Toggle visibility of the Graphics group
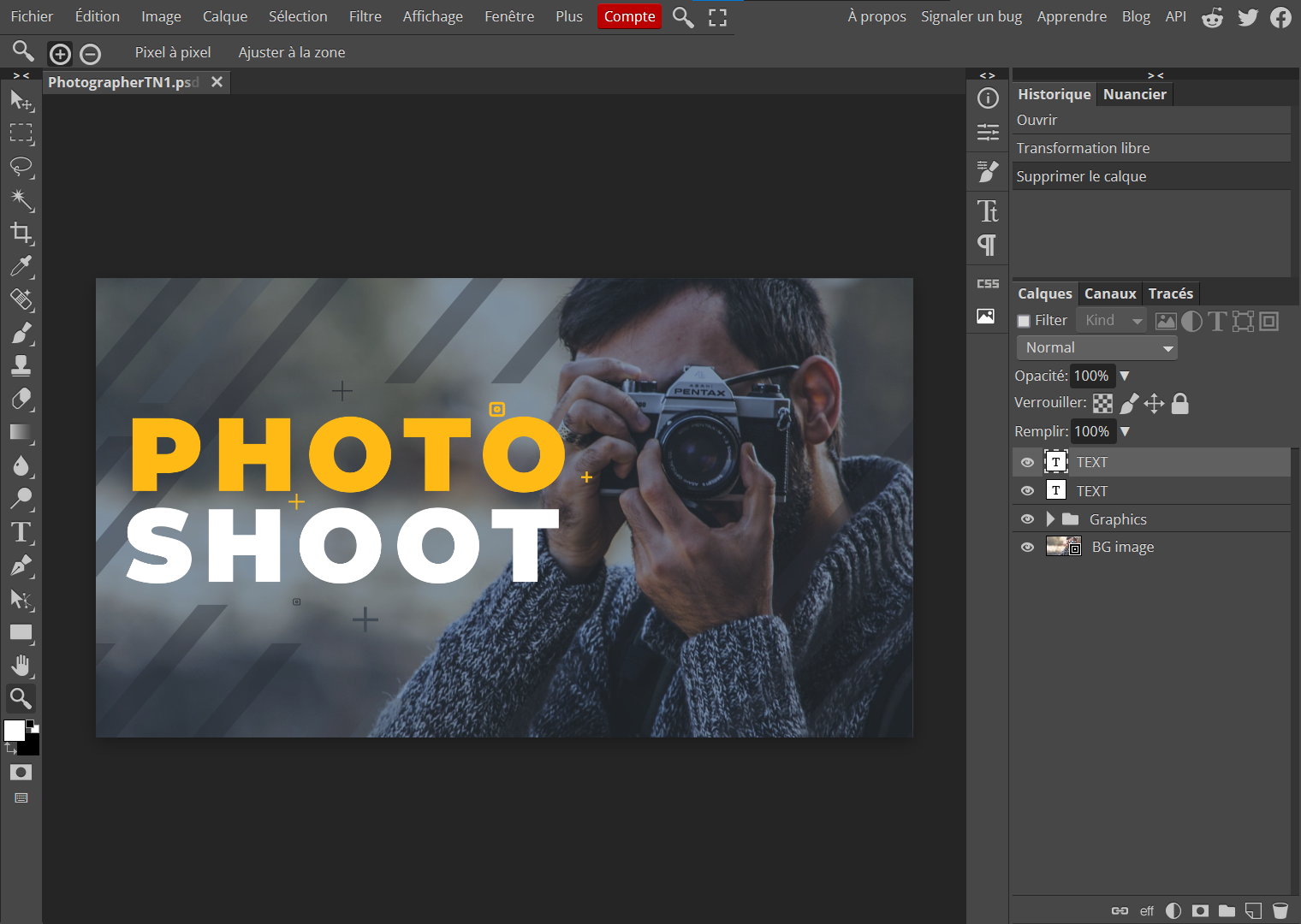Viewport: 1301px width, 924px height. (x=1026, y=518)
